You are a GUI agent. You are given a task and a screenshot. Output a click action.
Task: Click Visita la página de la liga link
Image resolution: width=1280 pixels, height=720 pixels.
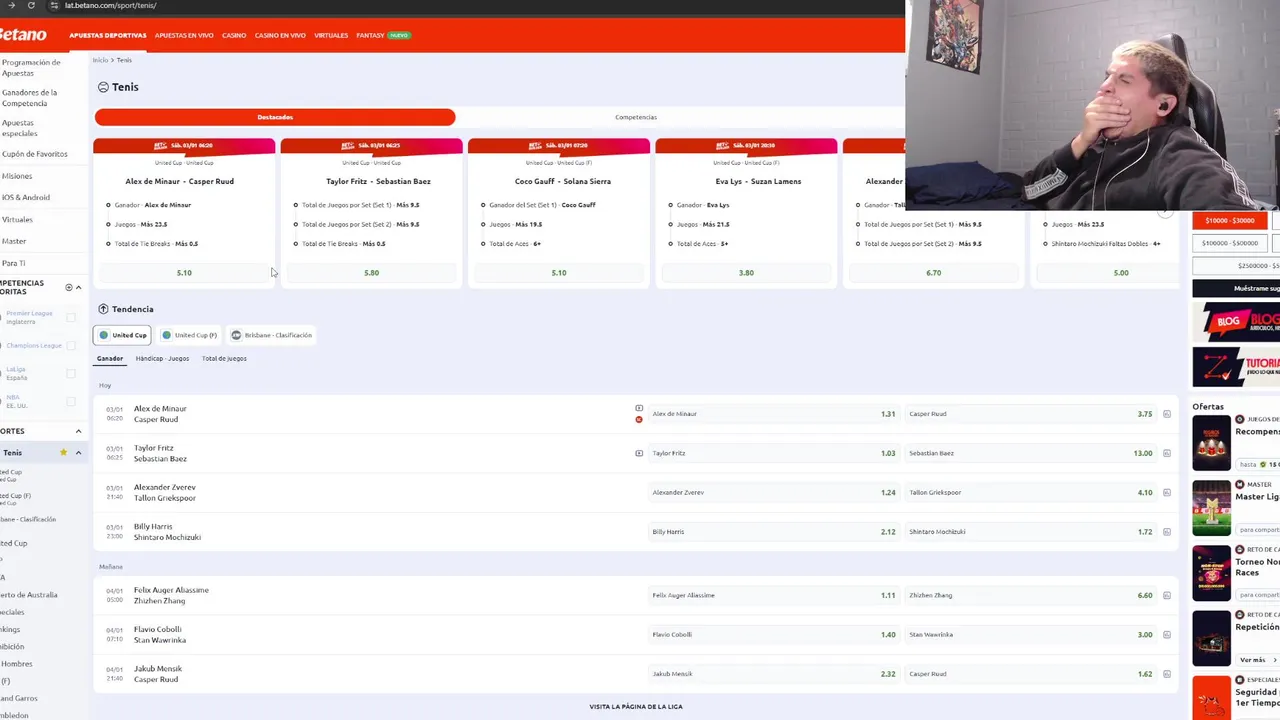click(636, 707)
